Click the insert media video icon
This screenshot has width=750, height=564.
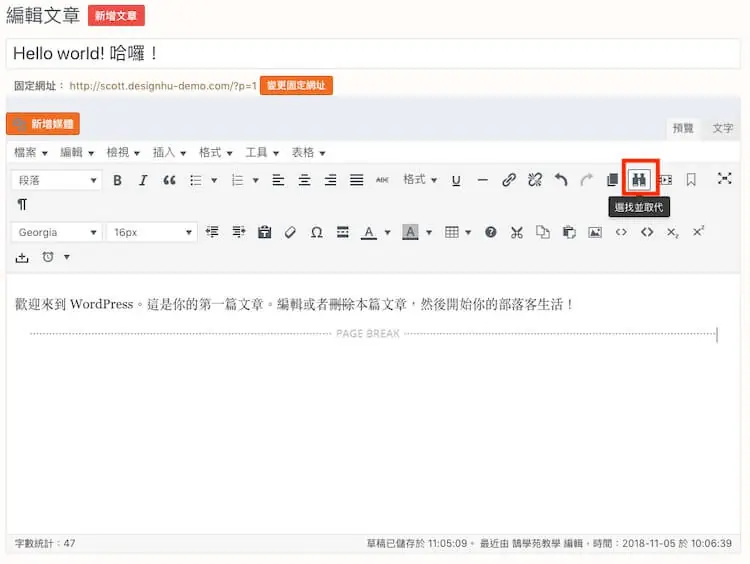pyautogui.click(x=665, y=180)
